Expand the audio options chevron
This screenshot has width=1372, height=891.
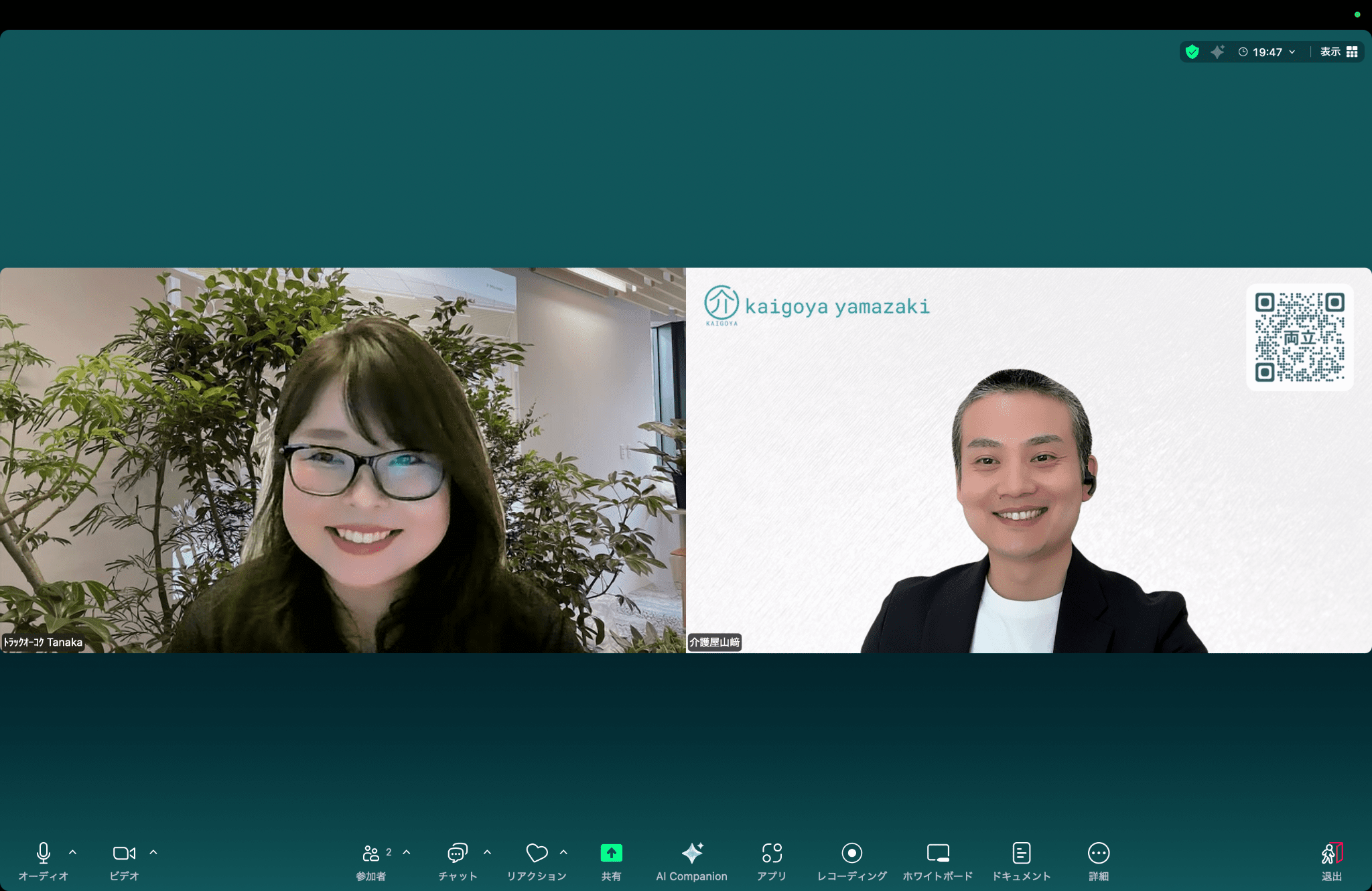click(73, 853)
